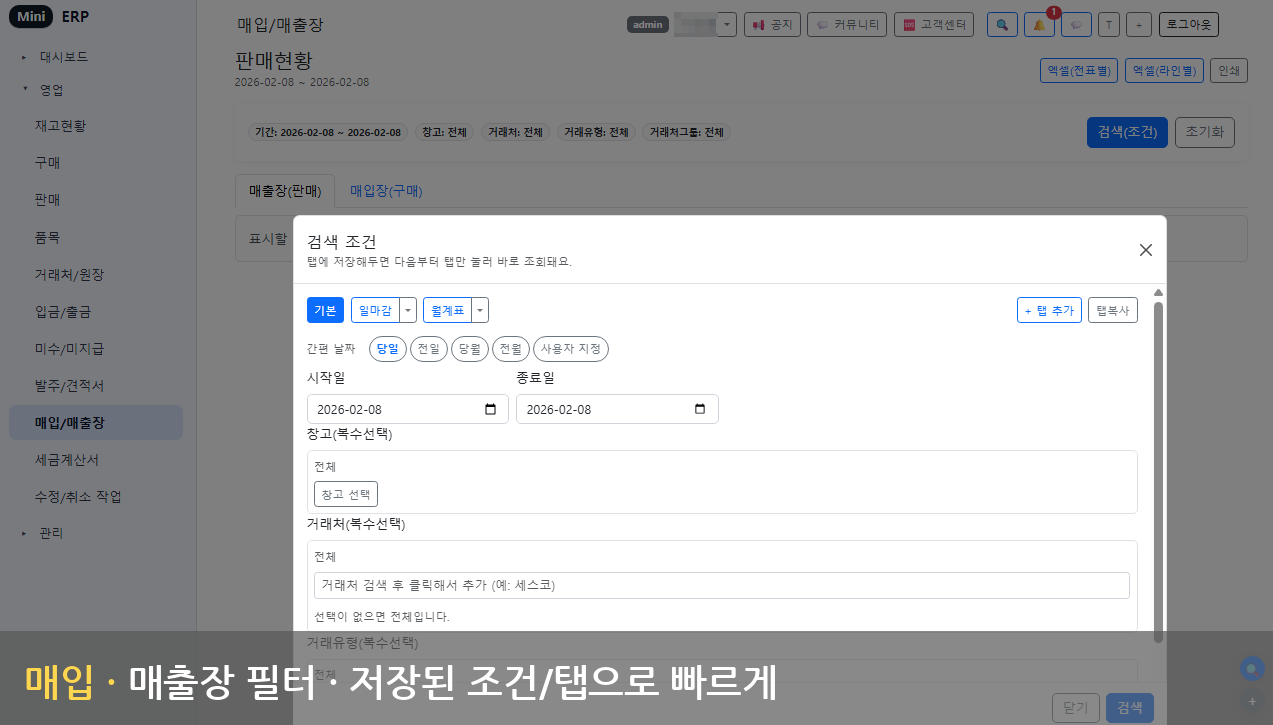
Task: Open the 일마감 tab dropdown arrow
Action: 408,310
